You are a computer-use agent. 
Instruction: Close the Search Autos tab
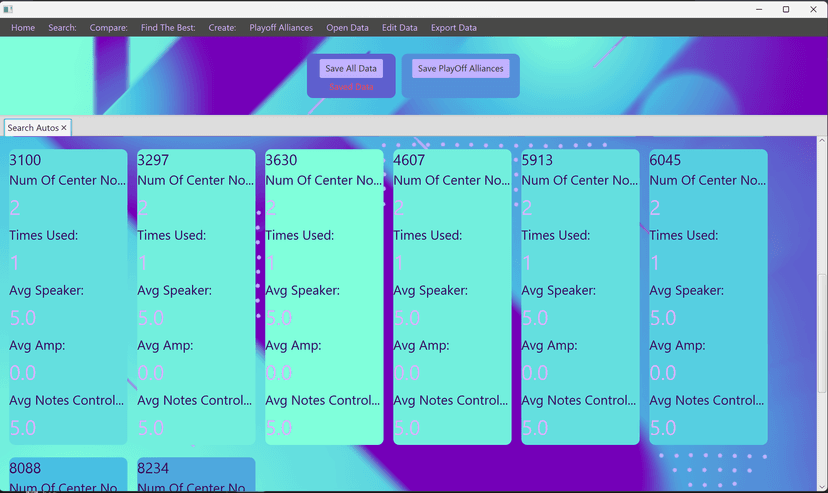(x=64, y=128)
